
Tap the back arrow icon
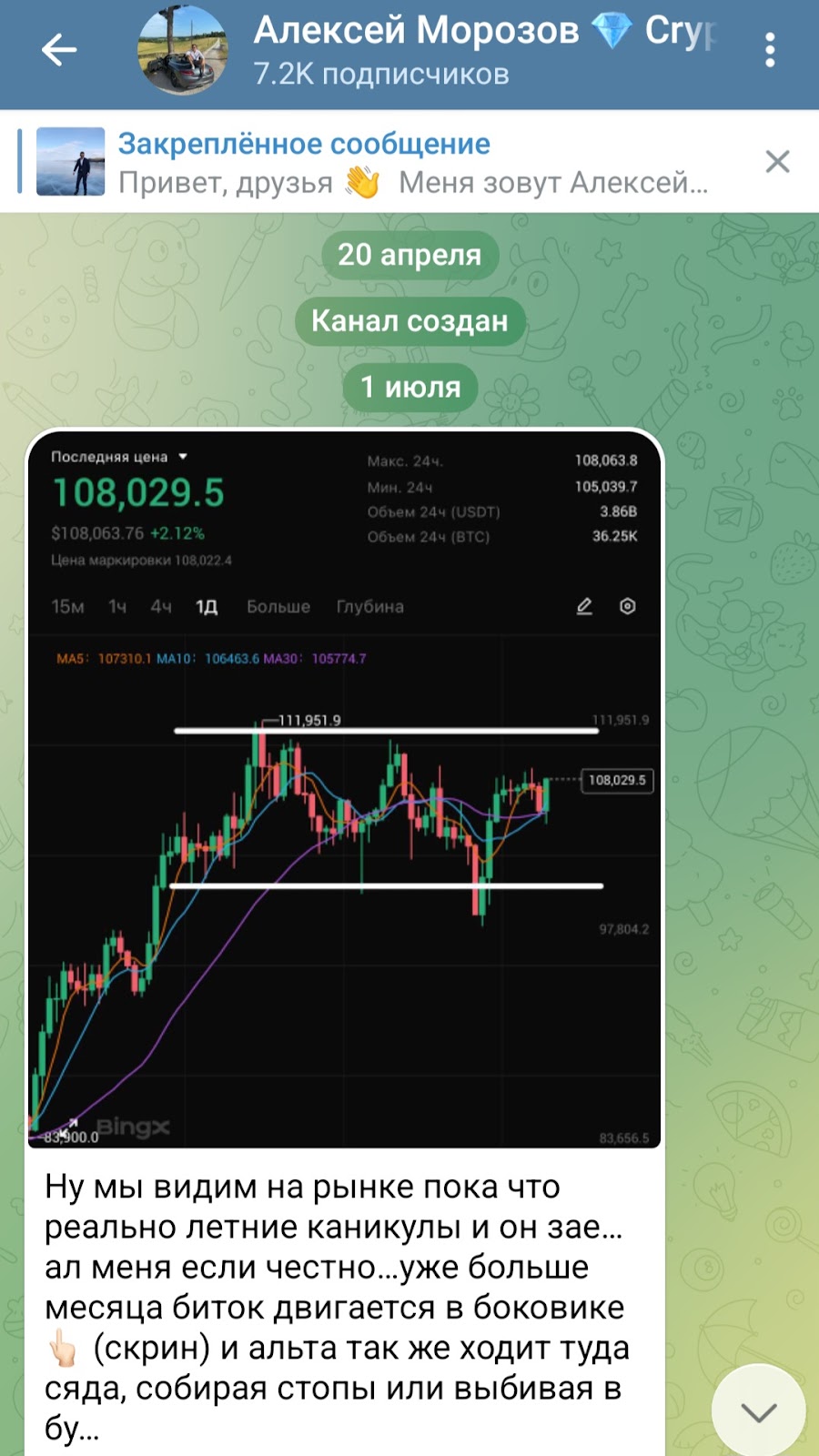coord(59,50)
